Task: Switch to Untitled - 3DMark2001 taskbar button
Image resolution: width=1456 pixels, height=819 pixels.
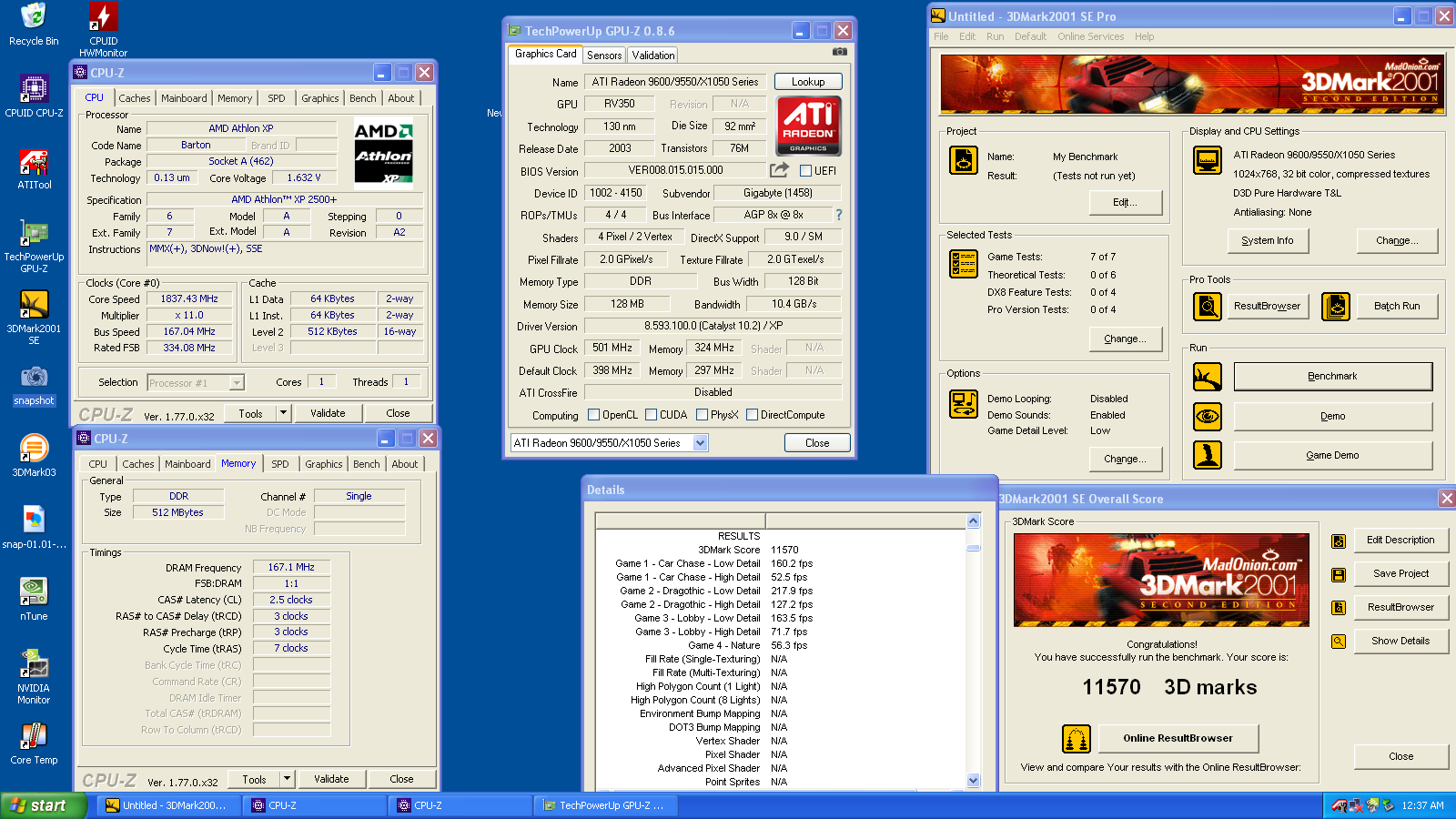Action: point(170,805)
